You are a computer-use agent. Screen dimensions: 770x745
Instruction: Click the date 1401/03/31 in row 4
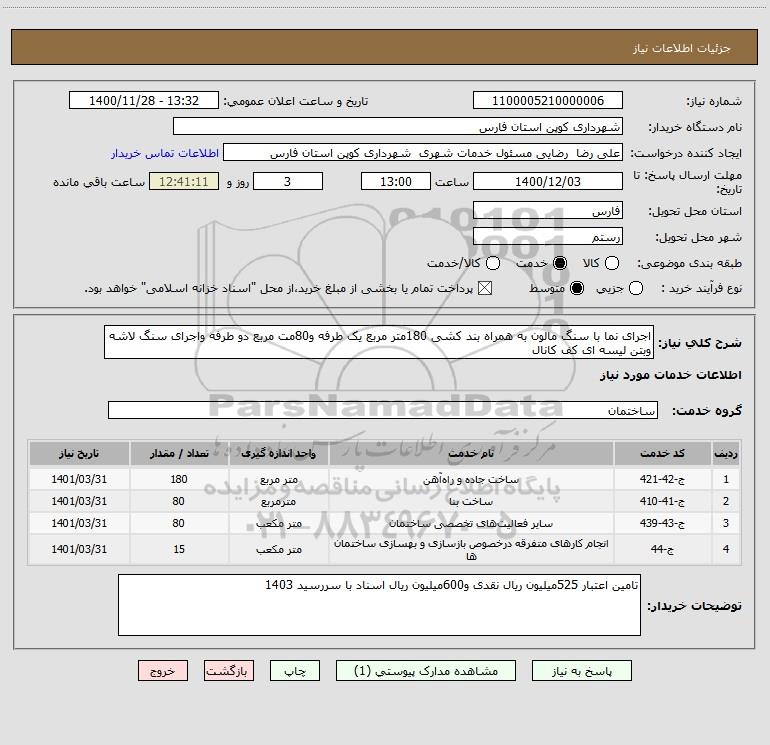tap(79, 549)
